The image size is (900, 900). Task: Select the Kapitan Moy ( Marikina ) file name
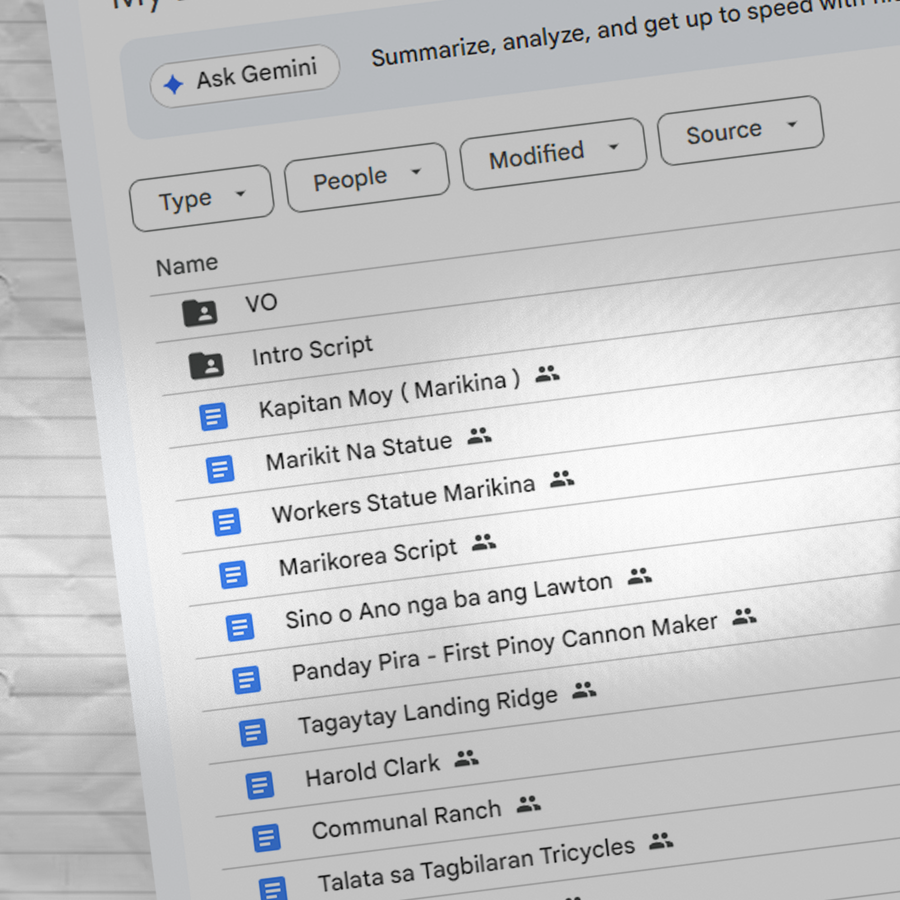point(390,394)
